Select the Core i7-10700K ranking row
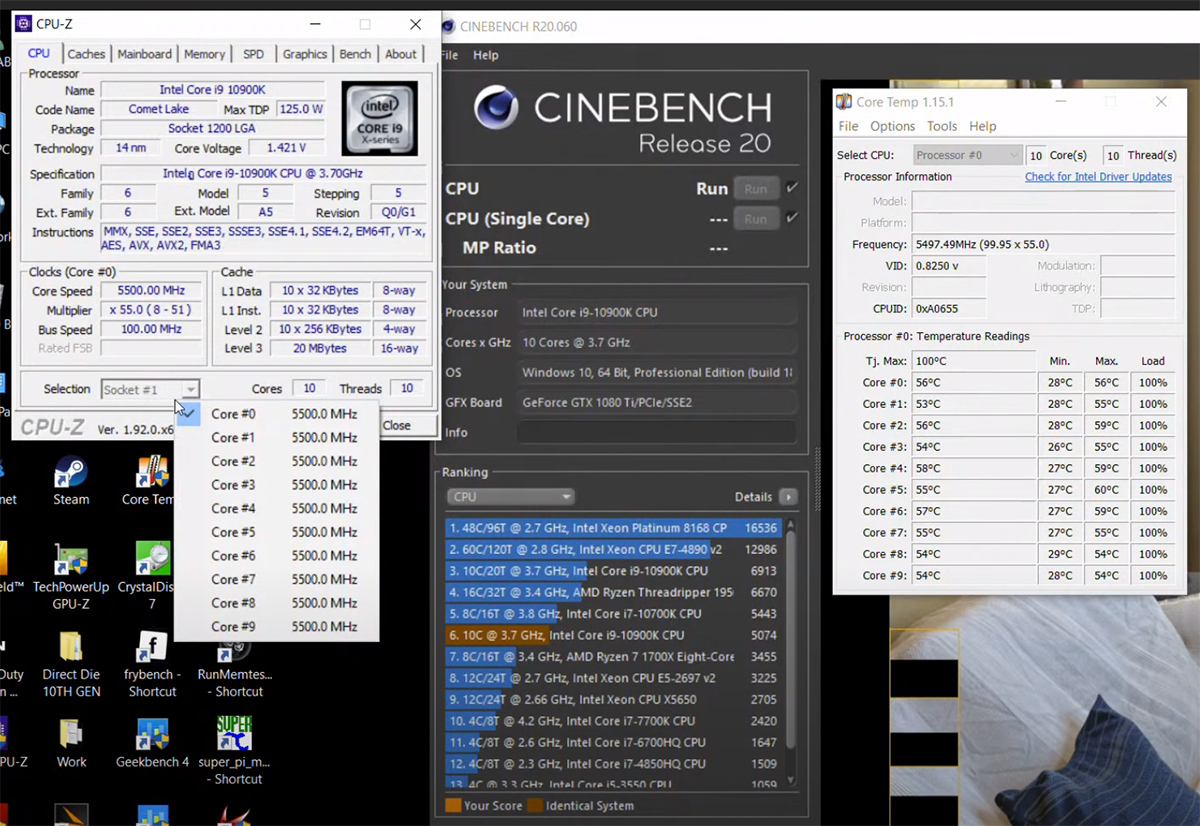The height and width of the screenshot is (826, 1200). (613, 613)
